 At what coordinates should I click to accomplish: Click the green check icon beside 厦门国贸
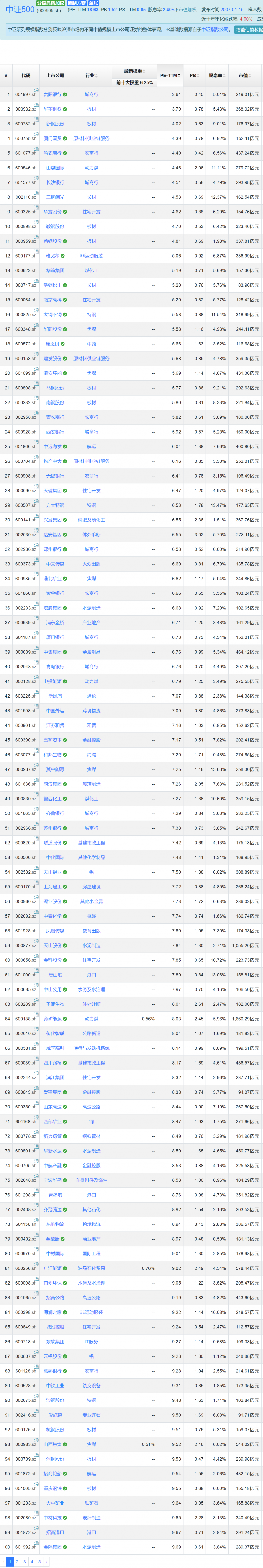[x=65, y=139]
